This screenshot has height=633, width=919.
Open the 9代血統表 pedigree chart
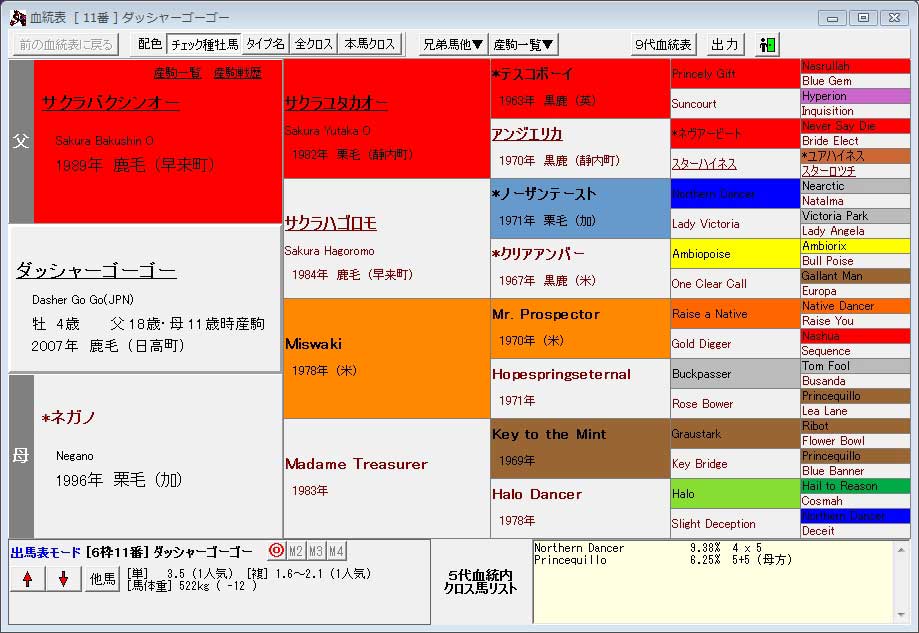pyautogui.click(x=664, y=45)
